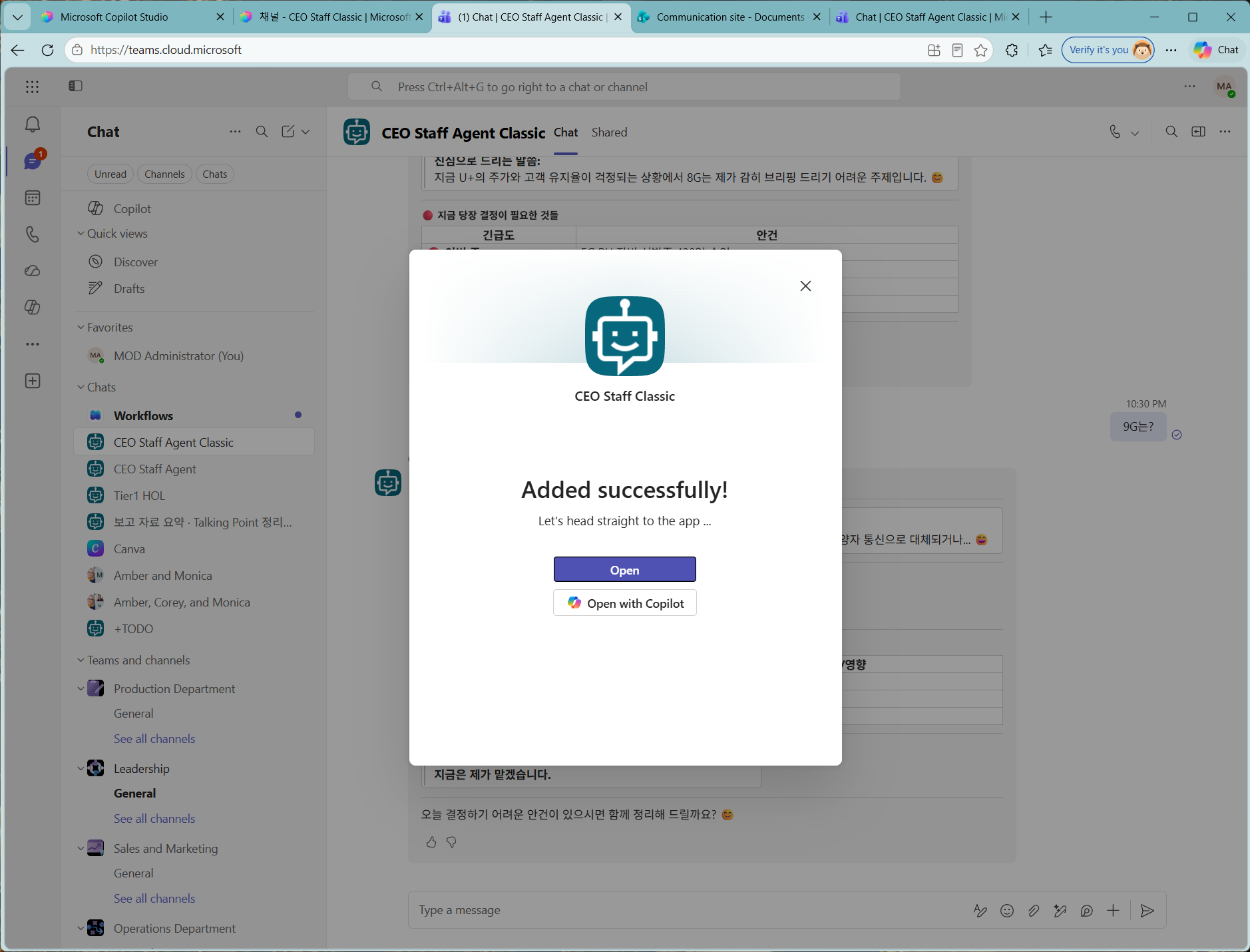Send the message with the arrow icon

1147,911
